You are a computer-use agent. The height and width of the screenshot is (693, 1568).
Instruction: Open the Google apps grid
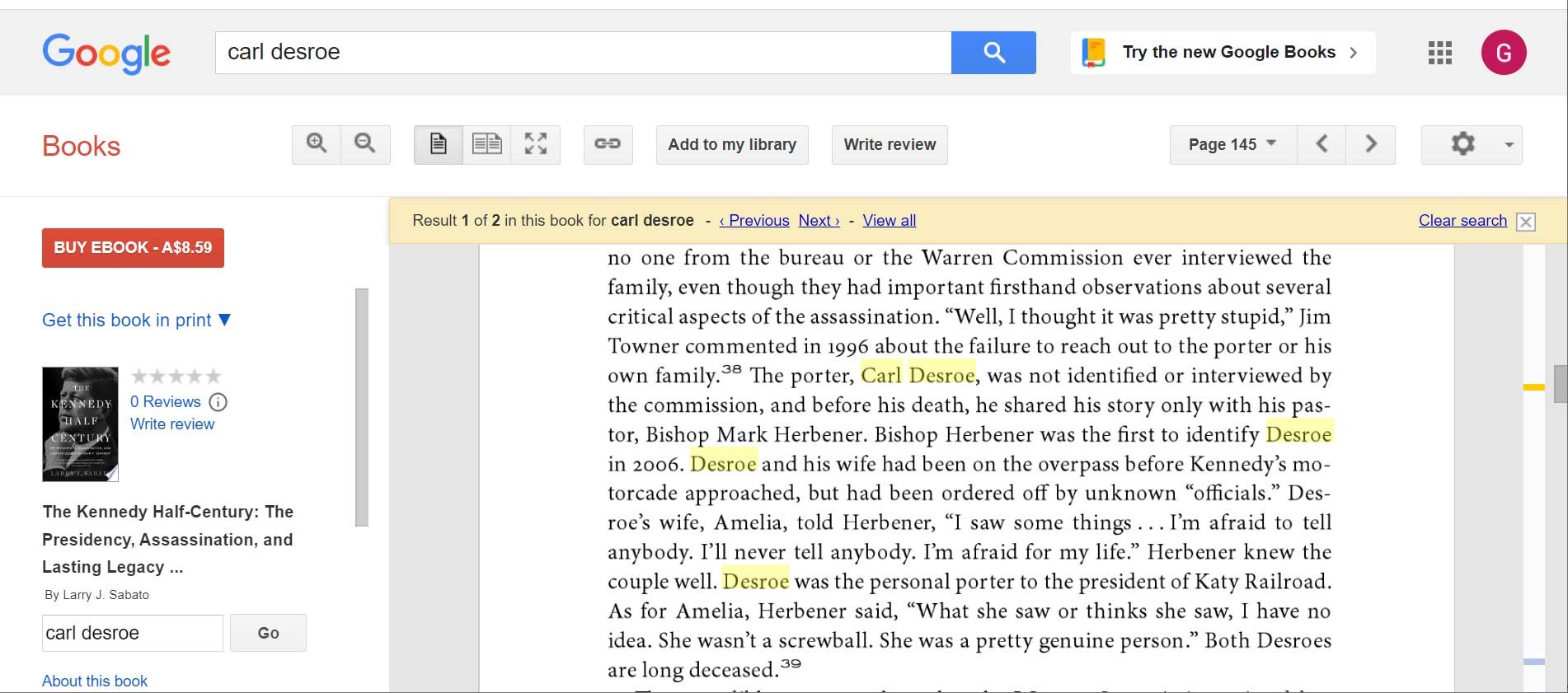click(1439, 53)
